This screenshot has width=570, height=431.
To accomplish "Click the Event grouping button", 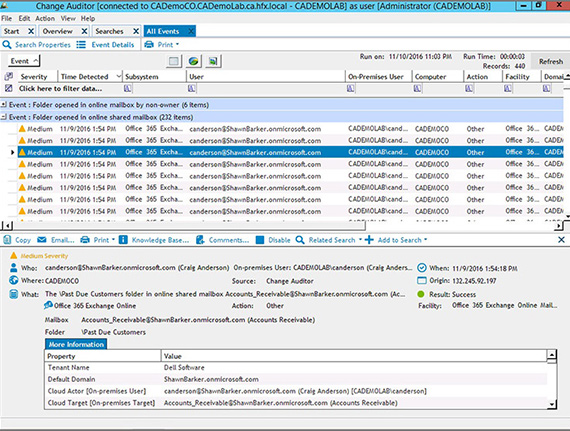I will [24, 61].
